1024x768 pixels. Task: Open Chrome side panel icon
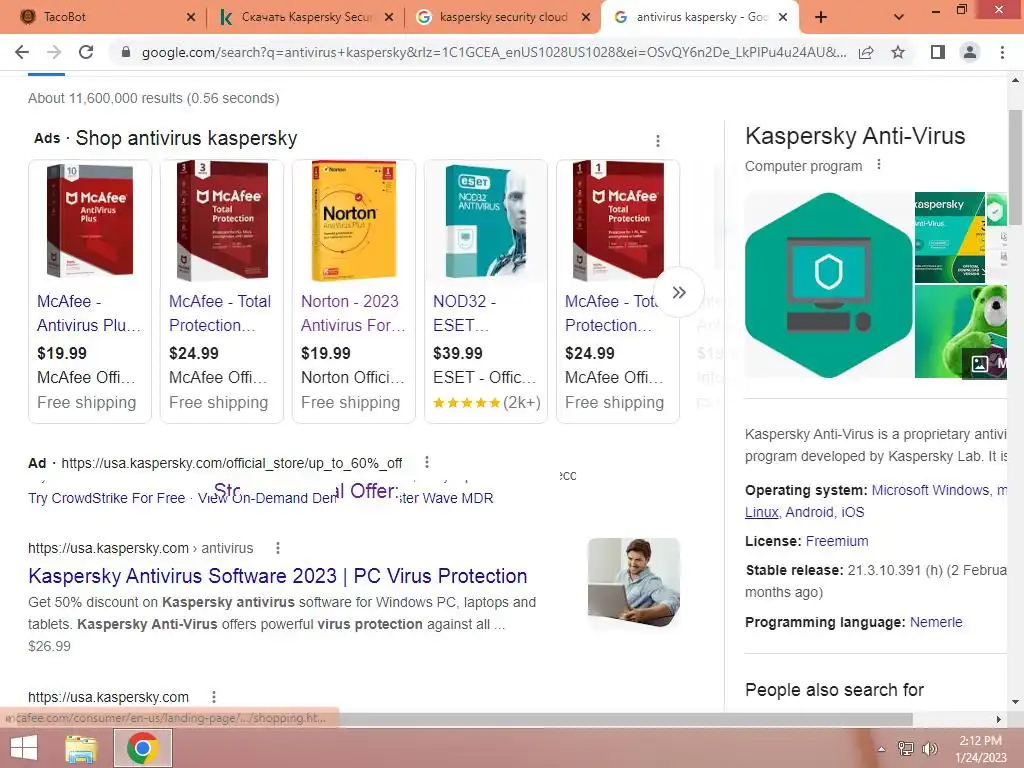click(938, 52)
